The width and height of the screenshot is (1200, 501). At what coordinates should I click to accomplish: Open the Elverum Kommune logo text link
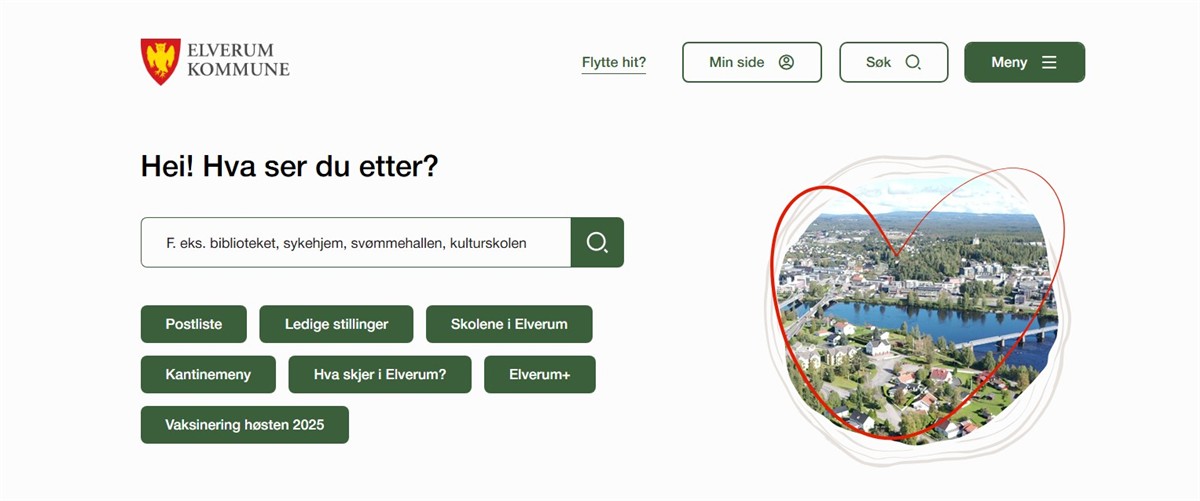[x=238, y=61]
